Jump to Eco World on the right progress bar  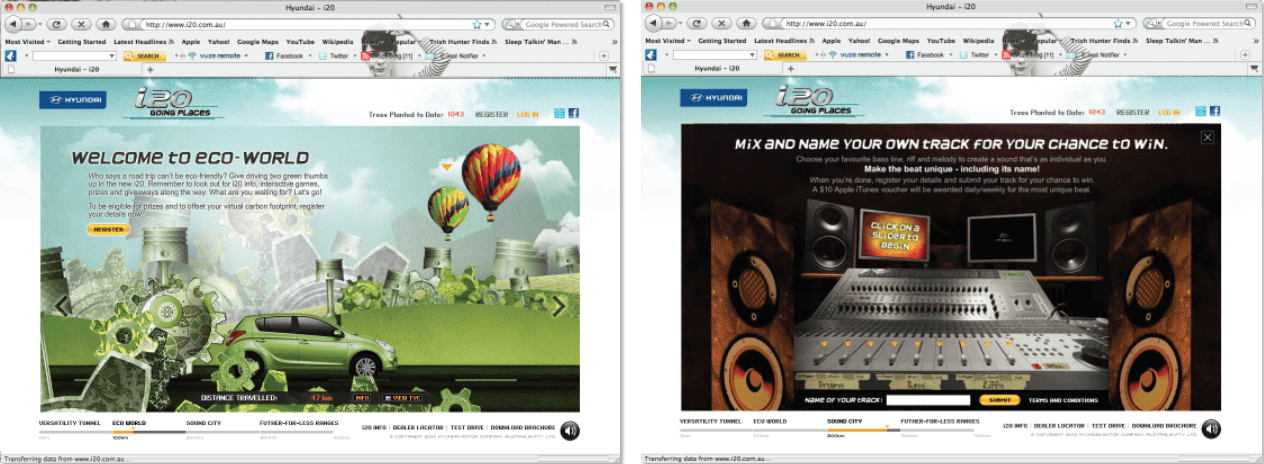[769, 422]
